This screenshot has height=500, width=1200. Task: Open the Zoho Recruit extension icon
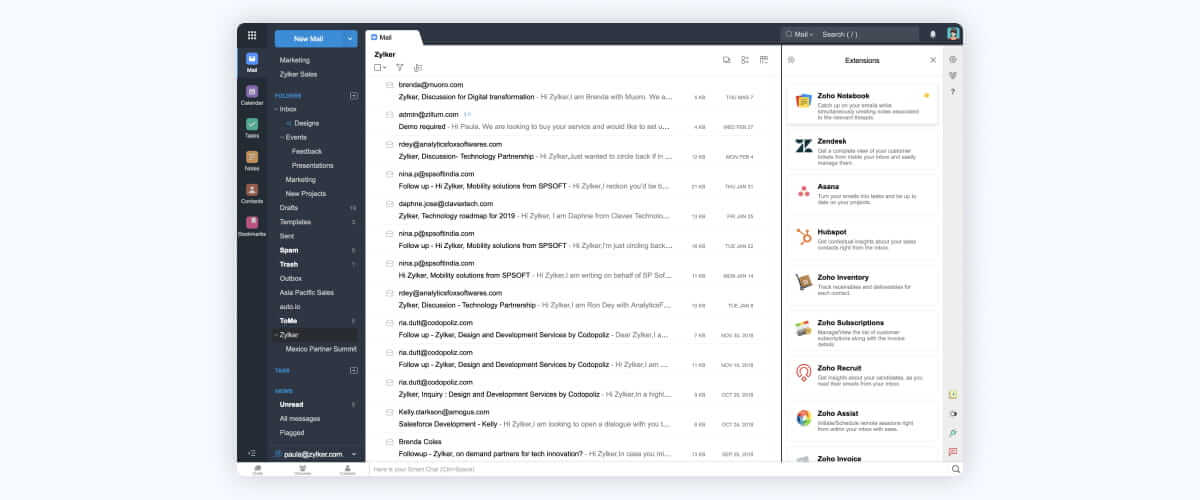click(803, 373)
